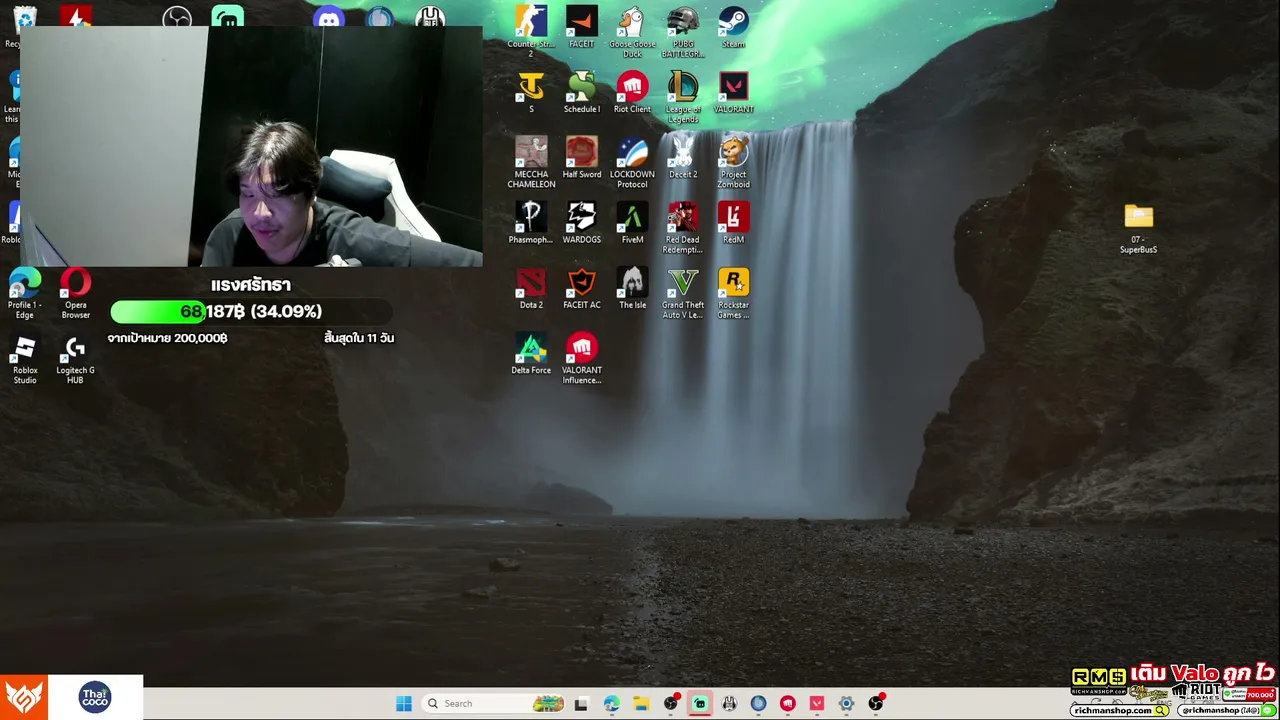Open the Grand Theft Auto V shortcut
Viewport: 1280px width, 720px height.
683,292
